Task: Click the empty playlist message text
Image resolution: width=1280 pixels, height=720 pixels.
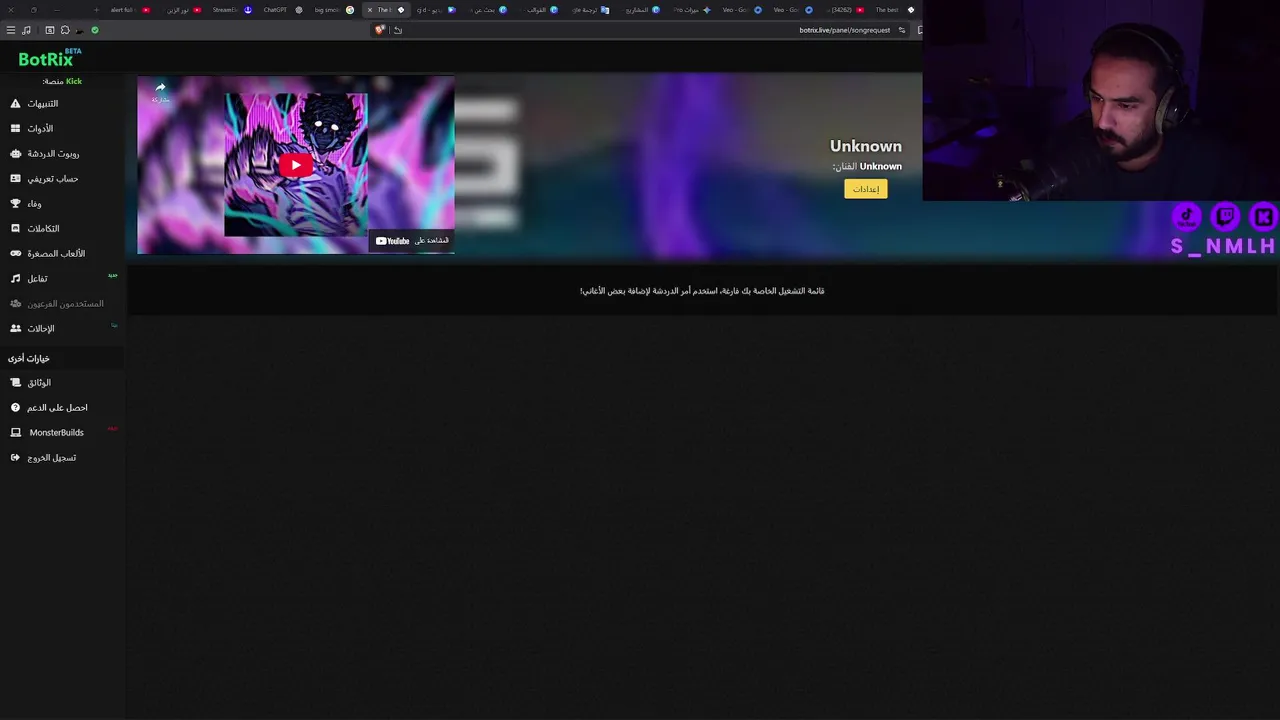Action: pos(702,291)
